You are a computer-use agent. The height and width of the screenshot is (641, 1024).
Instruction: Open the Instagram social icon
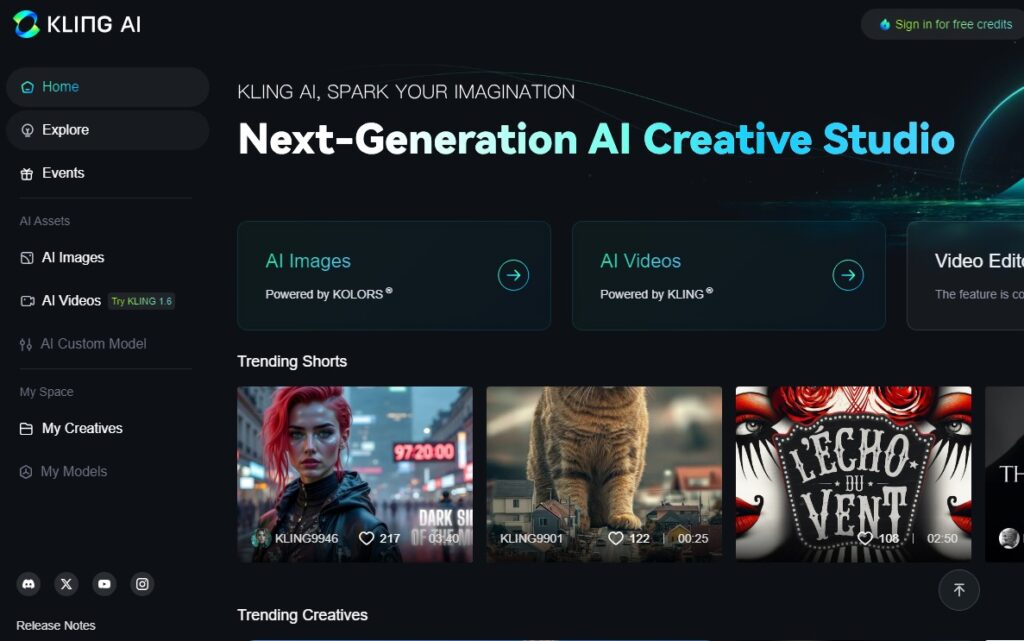pos(142,584)
